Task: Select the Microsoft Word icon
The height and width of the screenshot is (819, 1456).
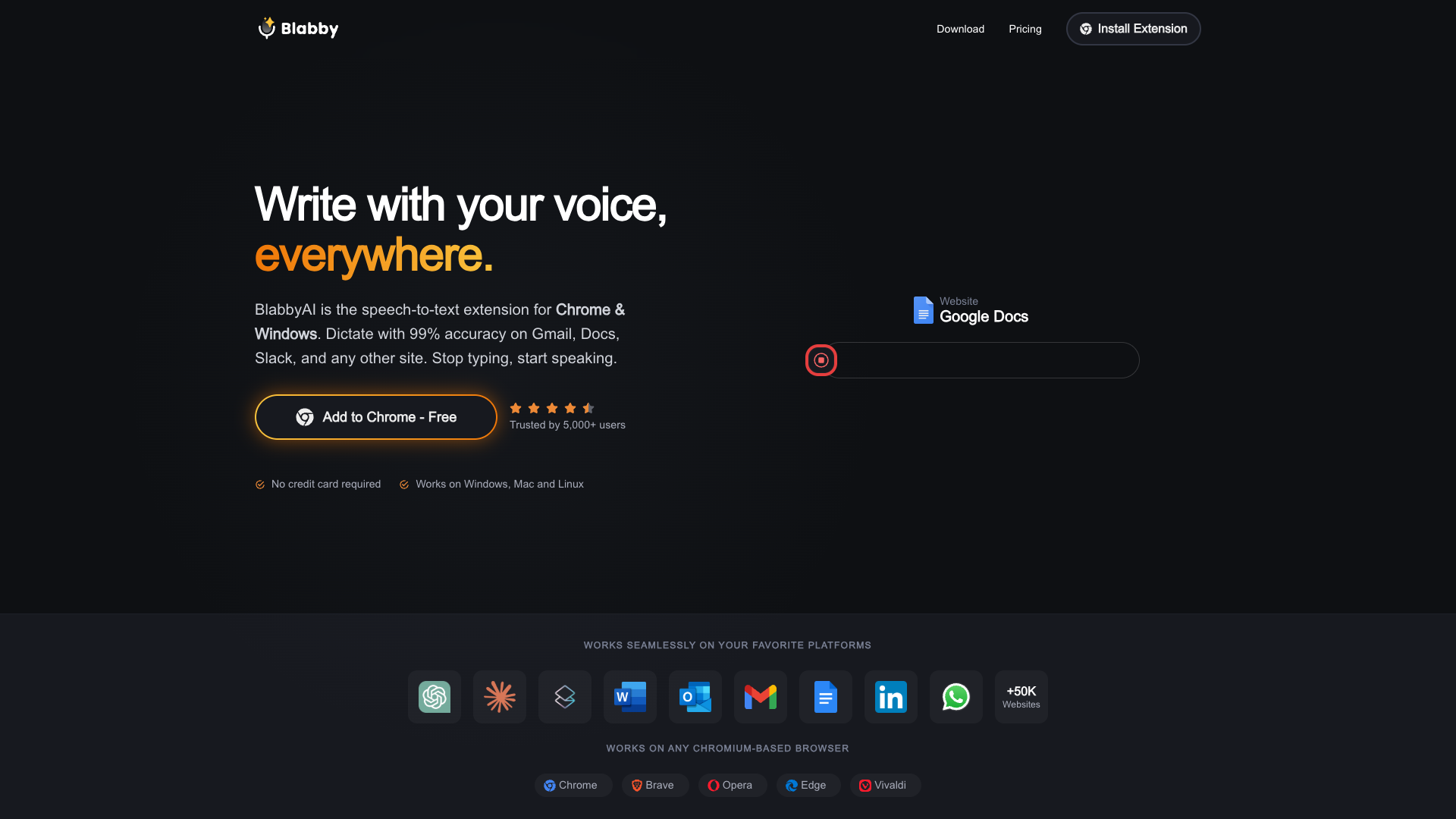Action: tap(630, 697)
